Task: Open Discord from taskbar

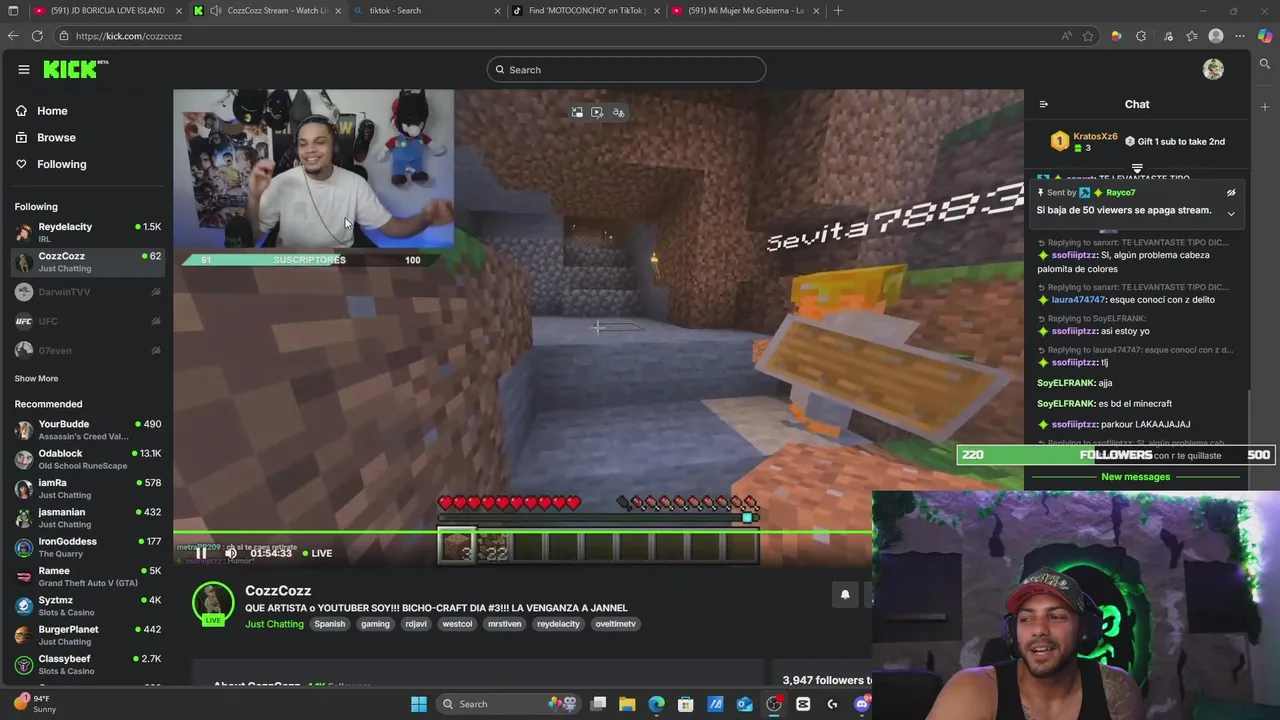Action: (x=862, y=704)
